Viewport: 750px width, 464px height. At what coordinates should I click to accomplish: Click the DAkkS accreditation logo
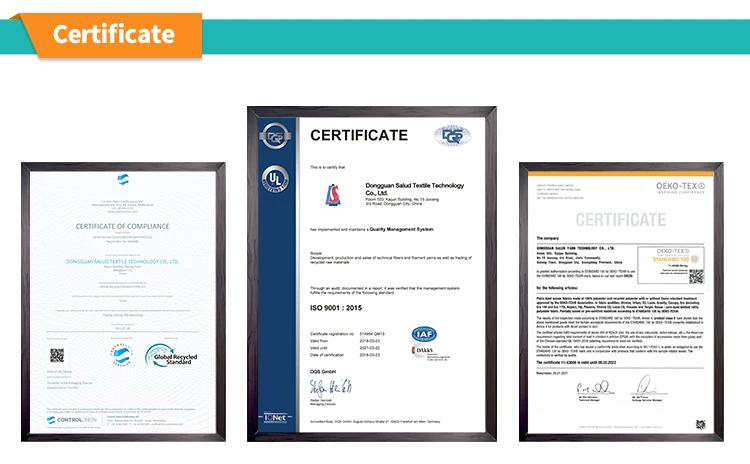pyautogui.click(x=430, y=353)
